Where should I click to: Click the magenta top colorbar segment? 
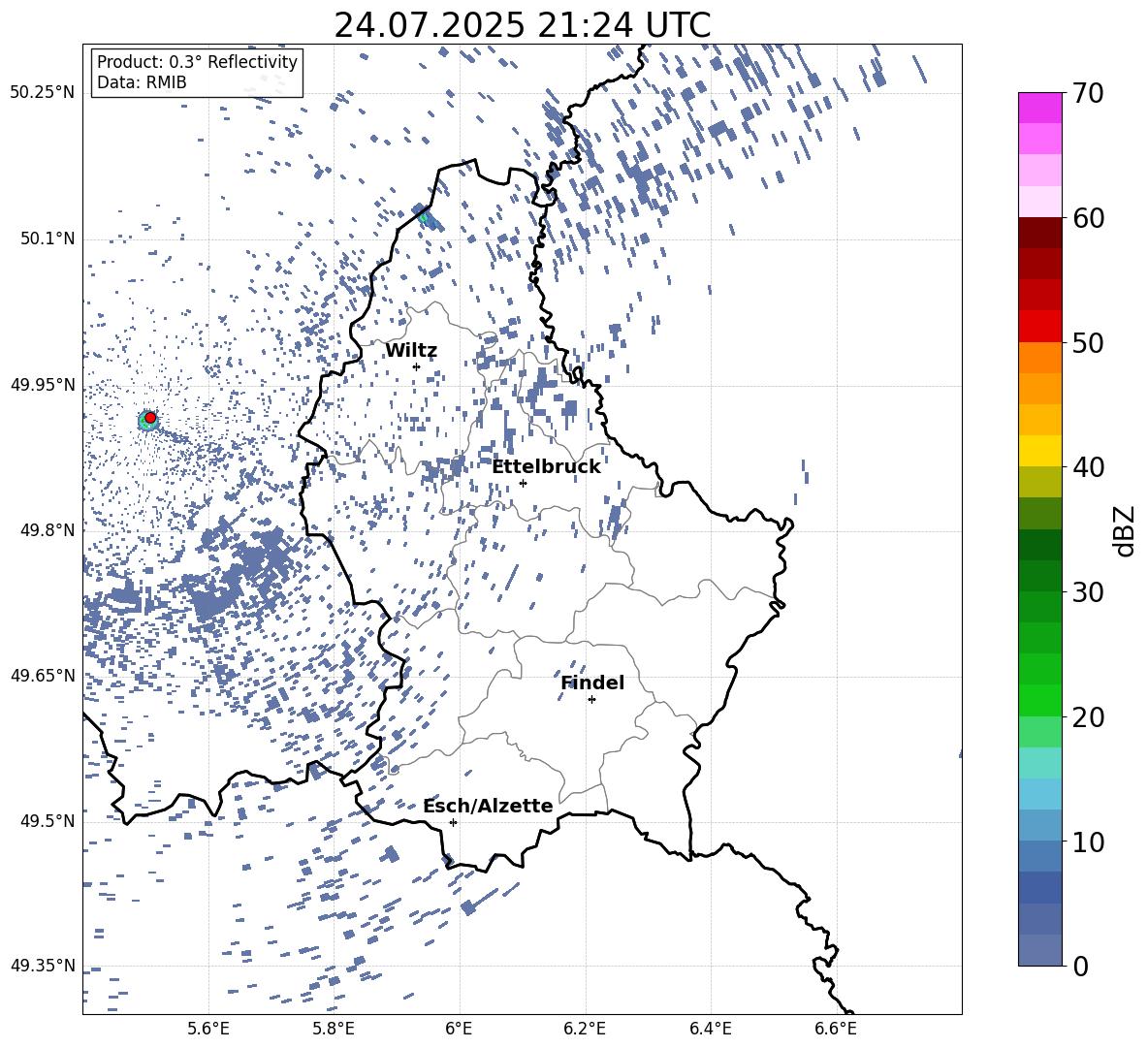tap(1039, 108)
